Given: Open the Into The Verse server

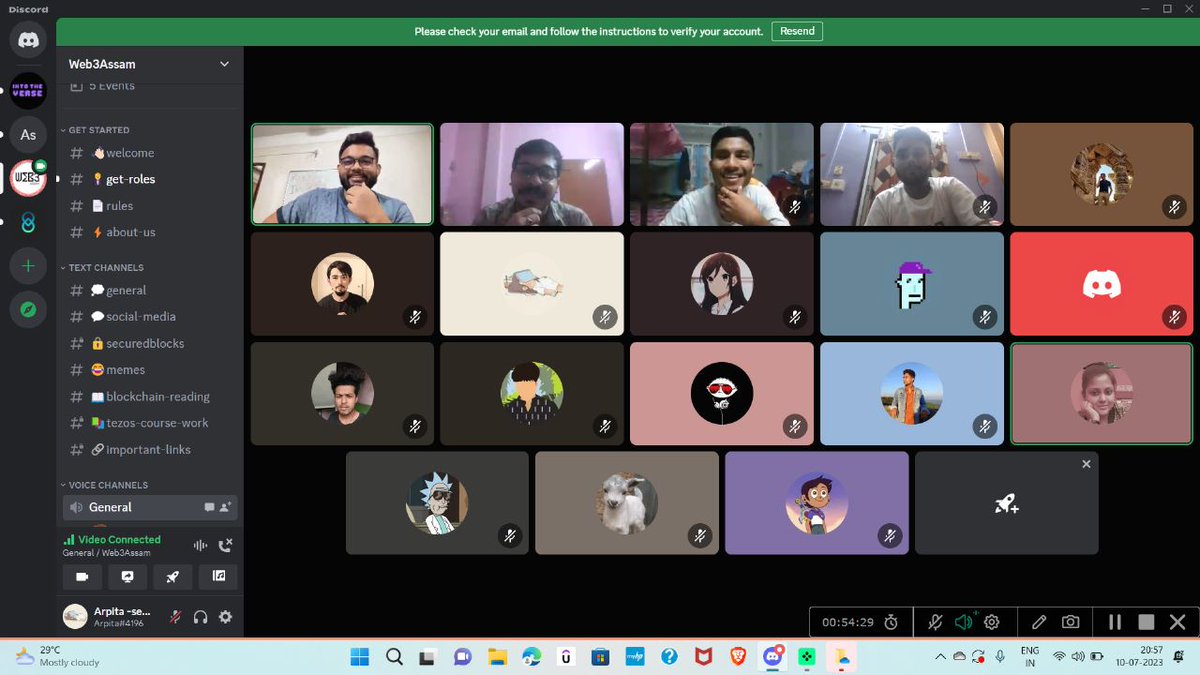Looking at the screenshot, I should (x=28, y=90).
